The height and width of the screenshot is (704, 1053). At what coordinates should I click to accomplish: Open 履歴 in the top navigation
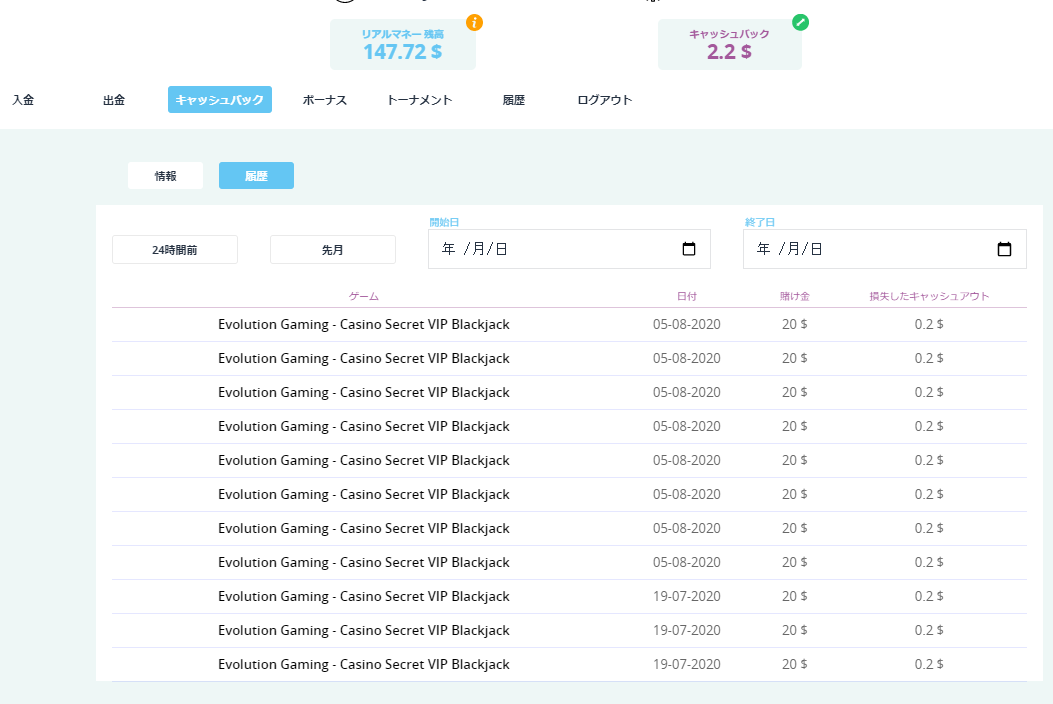click(x=514, y=100)
